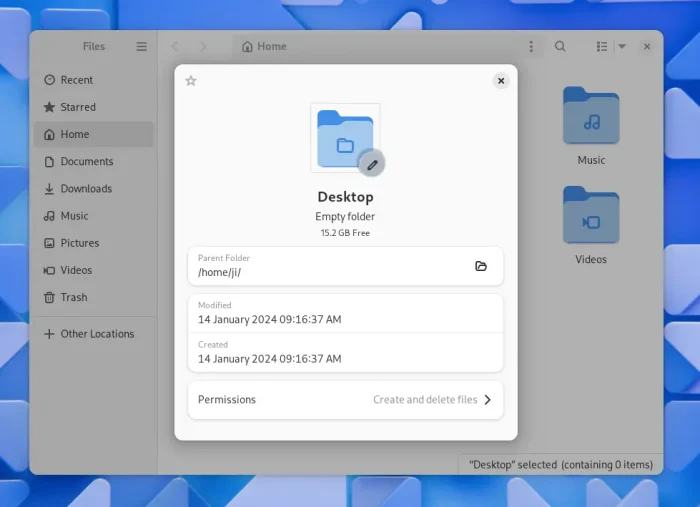Click the search icon in header

point(560,47)
